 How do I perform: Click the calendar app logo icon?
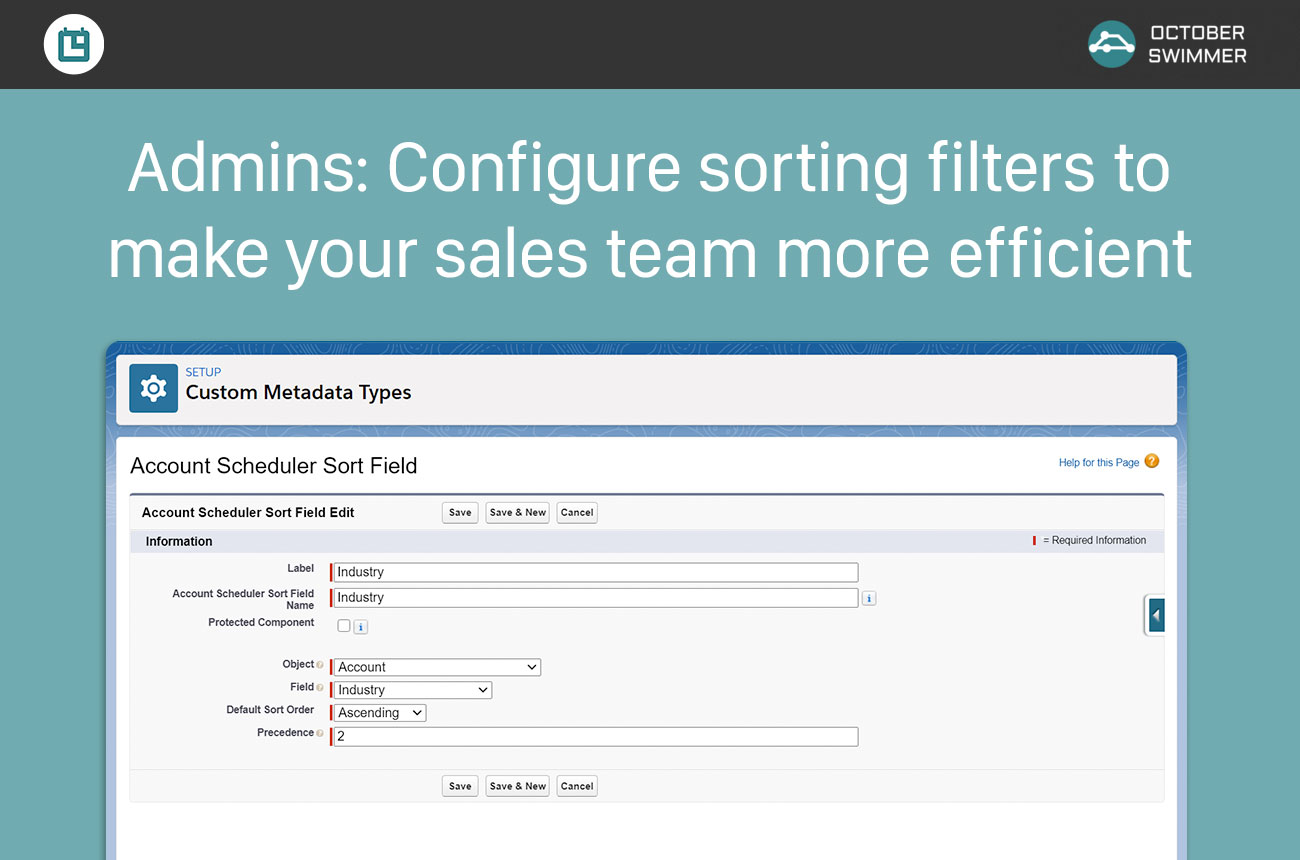pos(74,45)
